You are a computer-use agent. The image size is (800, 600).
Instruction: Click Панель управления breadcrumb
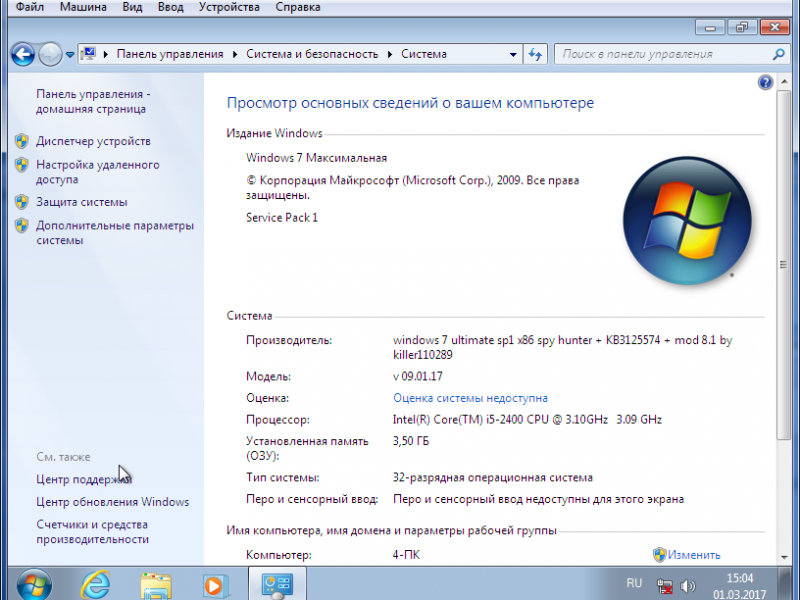point(170,54)
